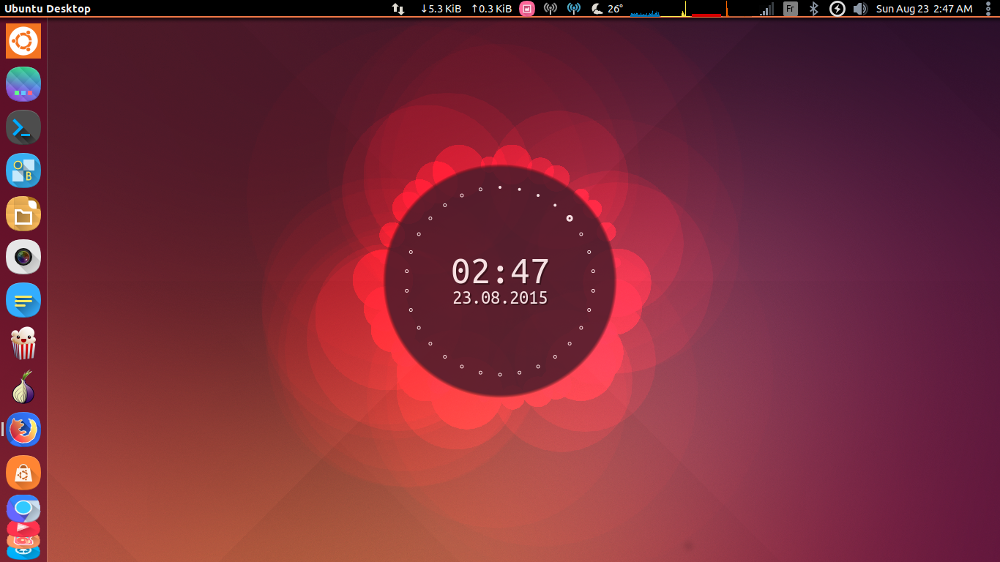Open the pink square indicator in top panel
The width and height of the screenshot is (1000, 562).
pyautogui.click(x=527, y=9)
